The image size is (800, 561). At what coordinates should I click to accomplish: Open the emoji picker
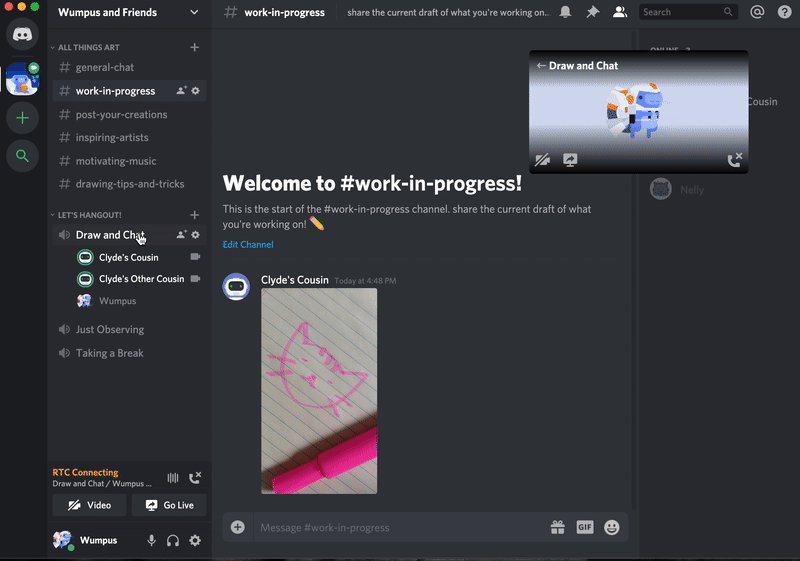point(612,527)
